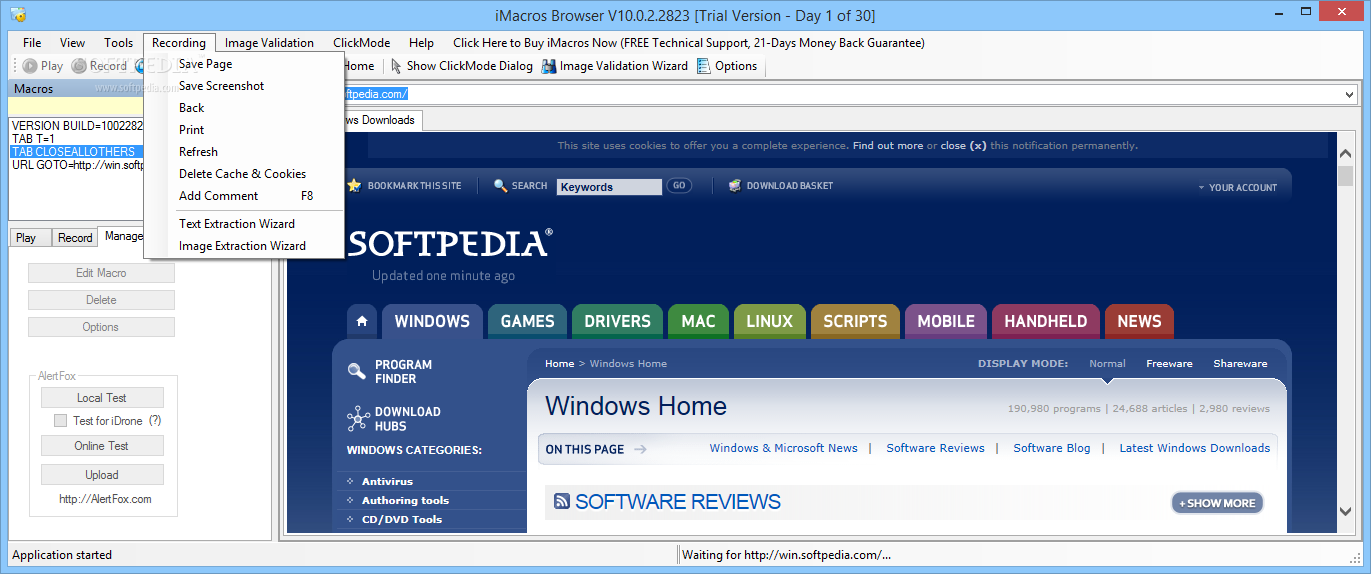Image resolution: width=1371 pixels, height=574 pixels.
Task: Open the File menu
Action: tap(32, 43)
